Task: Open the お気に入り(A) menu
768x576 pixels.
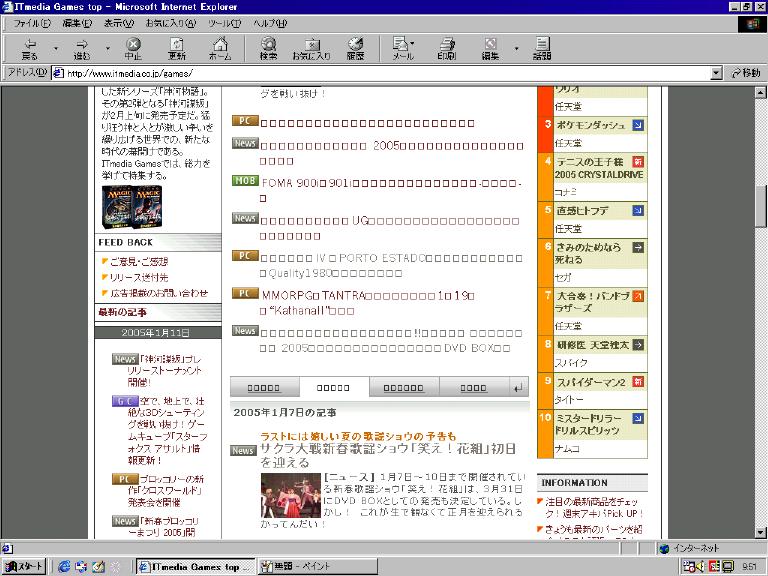Action: [x=170, y=23]
